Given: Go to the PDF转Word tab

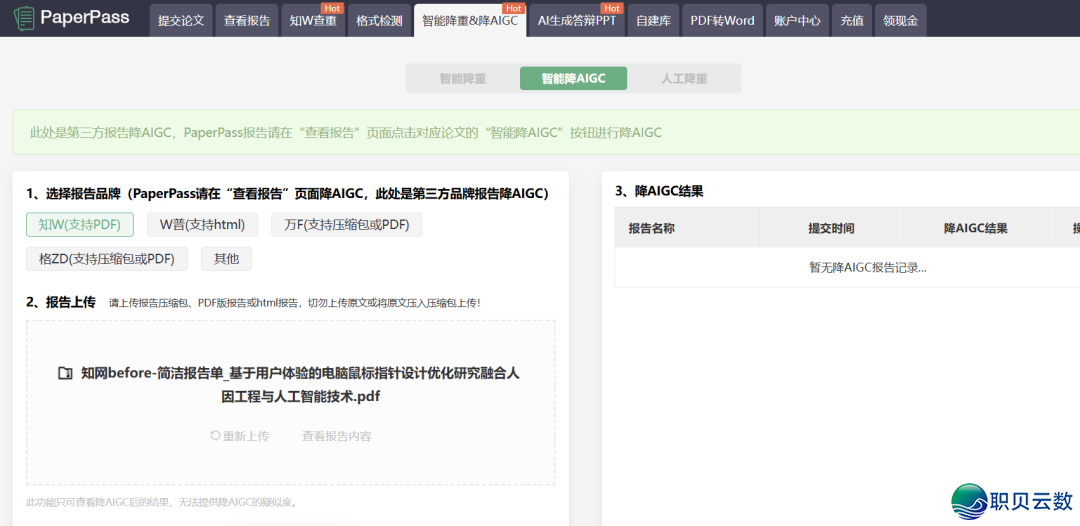Looking at the screenshot, I should point(723,21).
